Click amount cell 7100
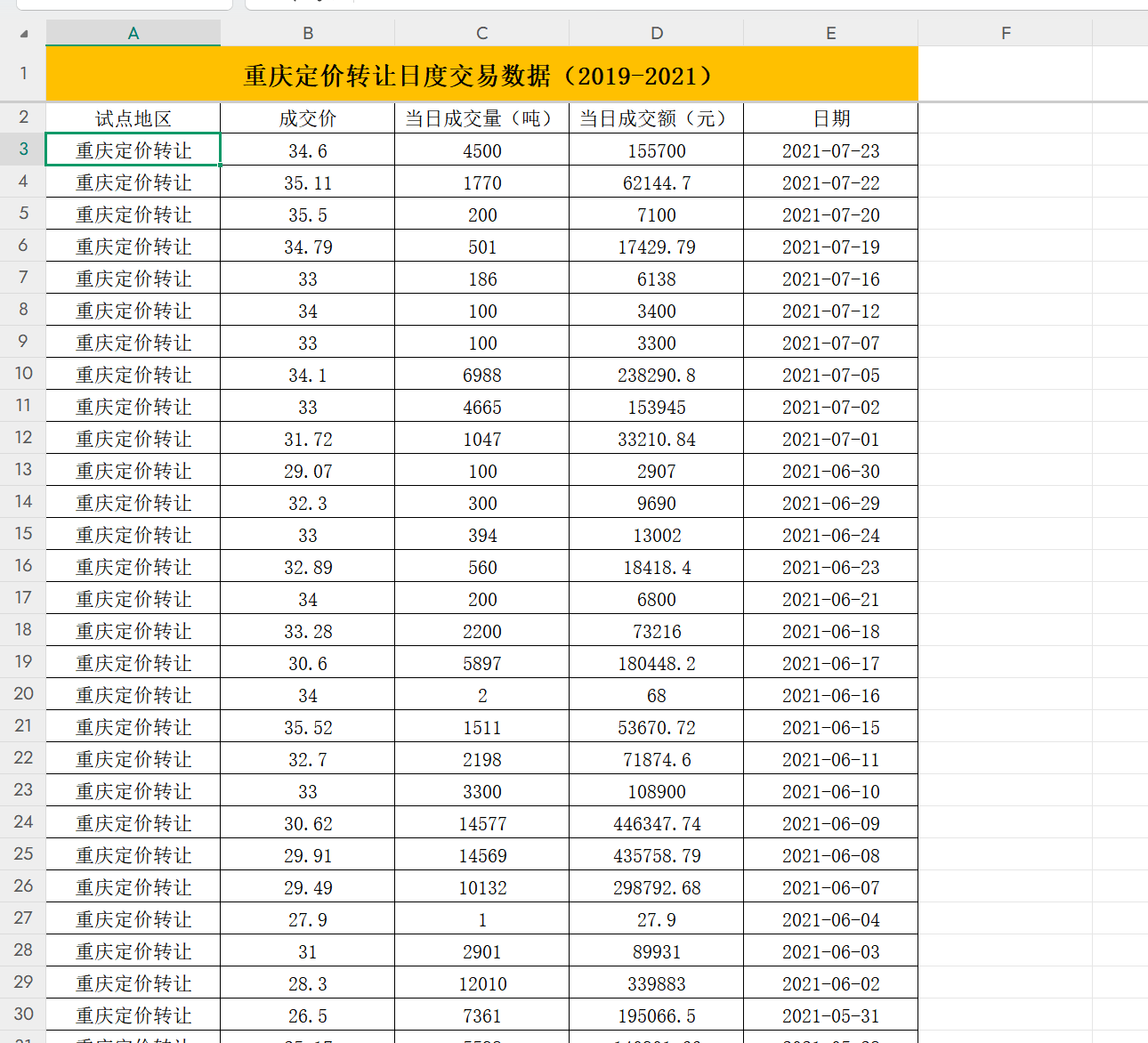 coord(657,214)
